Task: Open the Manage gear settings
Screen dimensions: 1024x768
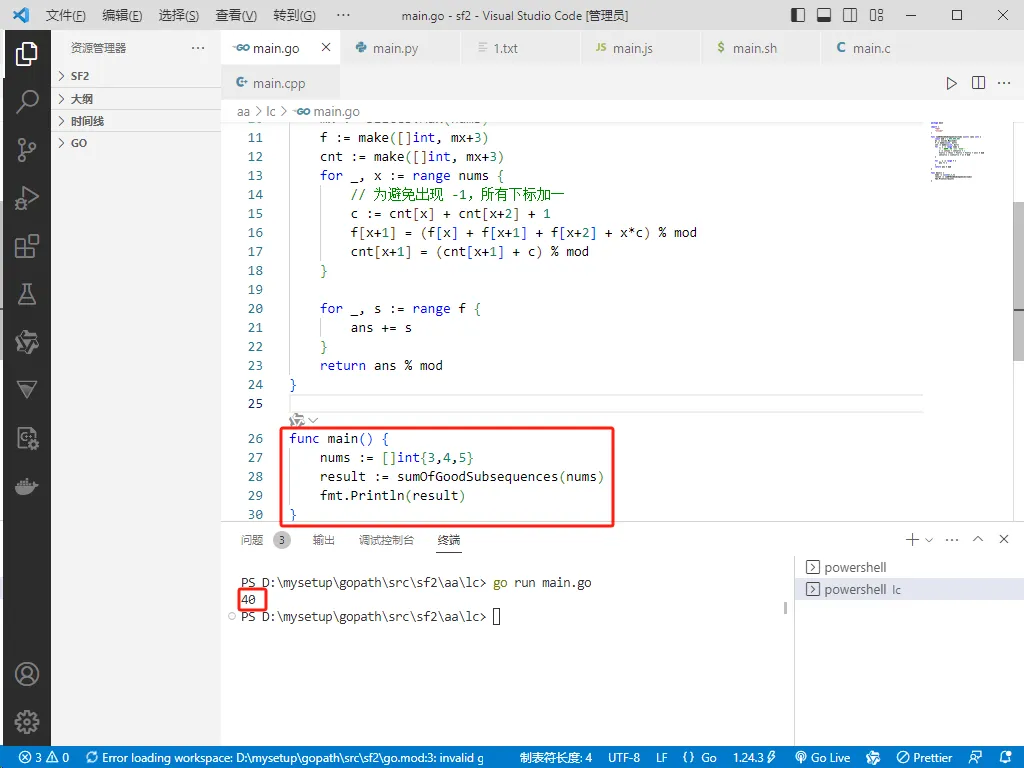Action: click(26, 722)
